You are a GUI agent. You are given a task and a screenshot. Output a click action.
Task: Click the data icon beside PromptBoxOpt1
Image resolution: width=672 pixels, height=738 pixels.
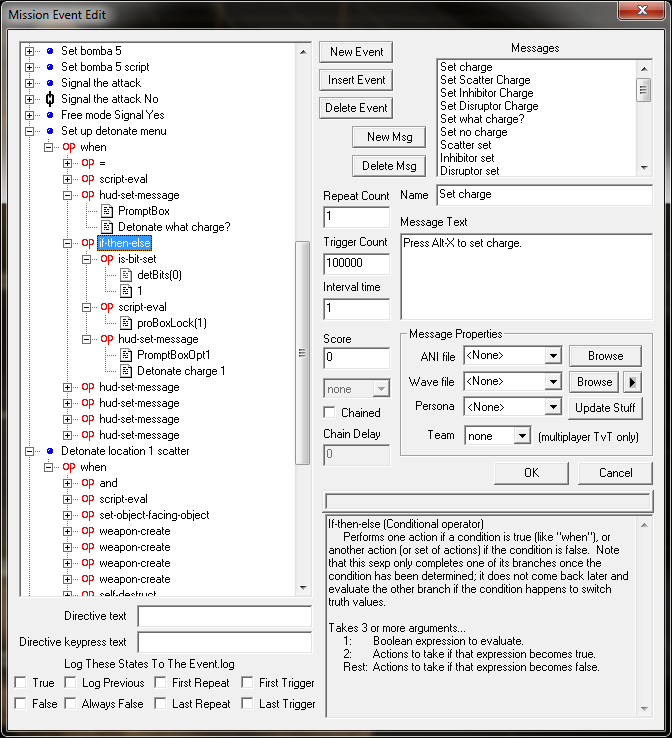pos(126,355)
